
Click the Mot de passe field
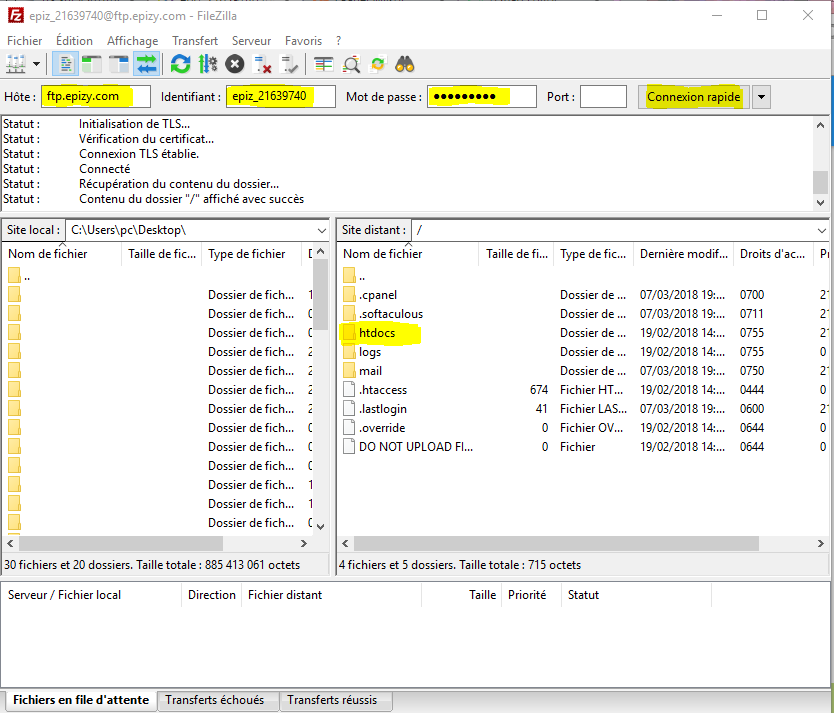pyautogui.click(x=481, y=97)
